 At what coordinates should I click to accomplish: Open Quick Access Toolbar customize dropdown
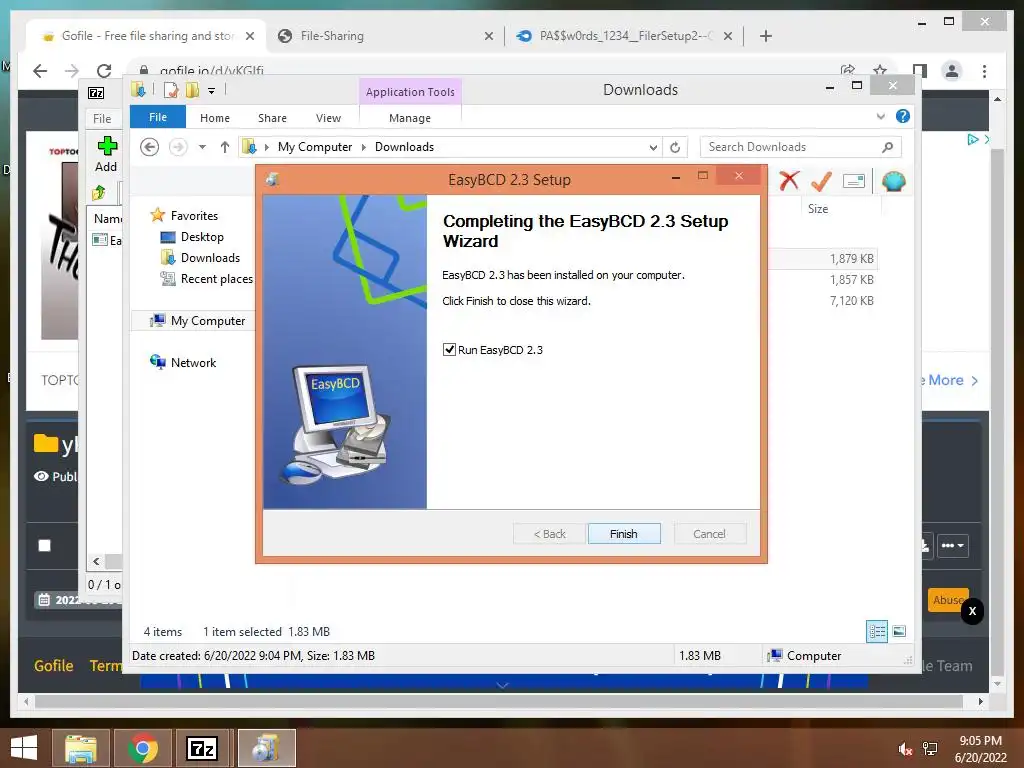[212, 91]
